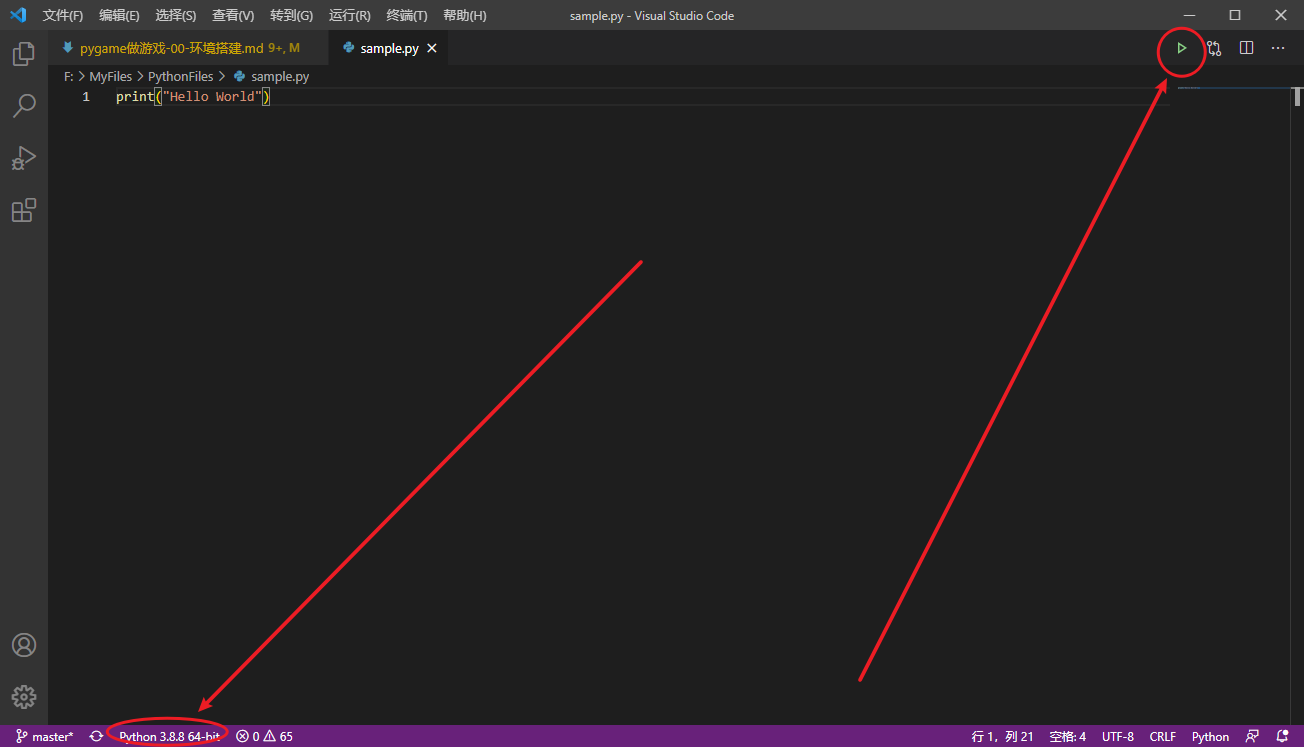Open the 编辑(E) menu
Image resolution: width=1304 pixels, height=747 pixels.
click(119, 15)
